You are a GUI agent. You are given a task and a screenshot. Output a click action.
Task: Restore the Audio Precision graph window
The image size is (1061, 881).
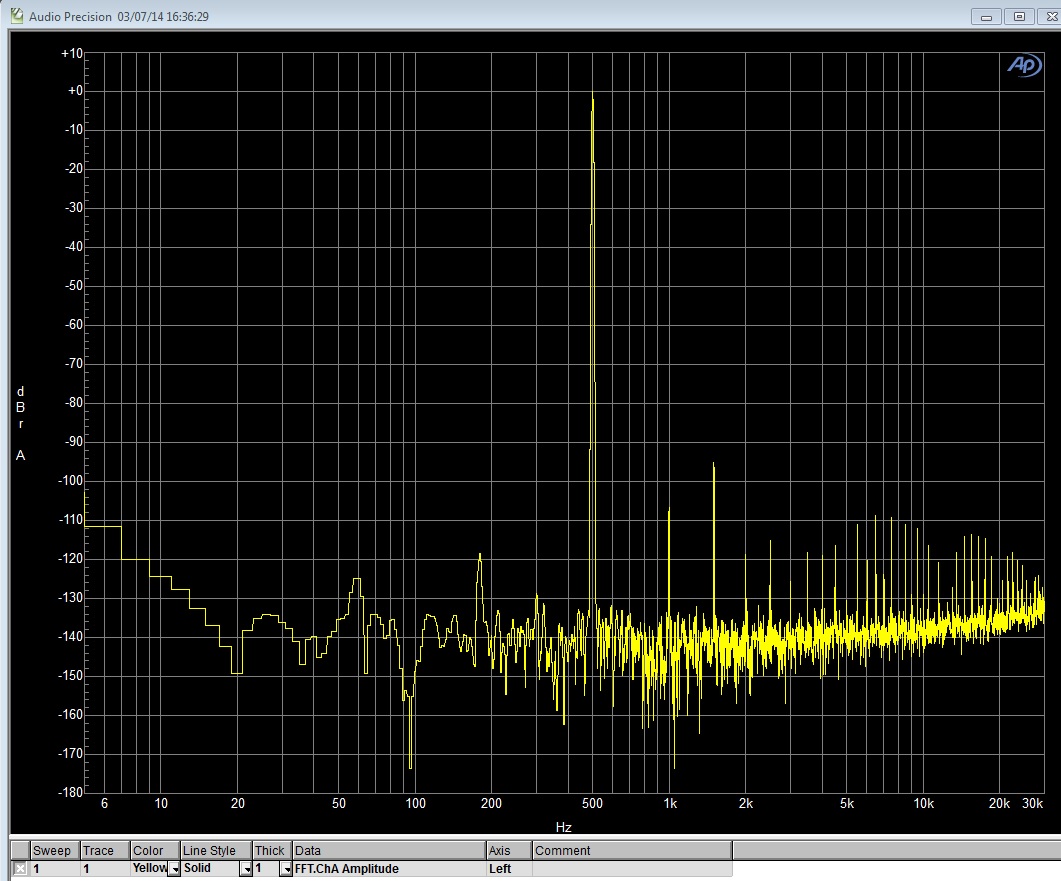point(1019,16)
